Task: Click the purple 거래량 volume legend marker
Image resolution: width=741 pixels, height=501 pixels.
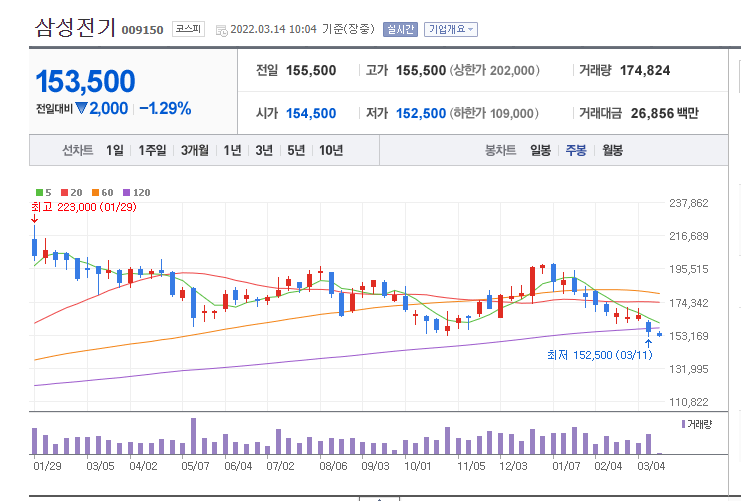Action: (683, 424)
